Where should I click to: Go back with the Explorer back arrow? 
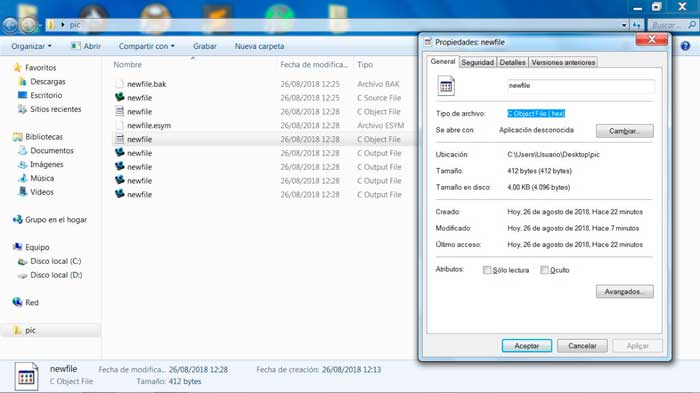pyautogui.click(x=10, y=25)
